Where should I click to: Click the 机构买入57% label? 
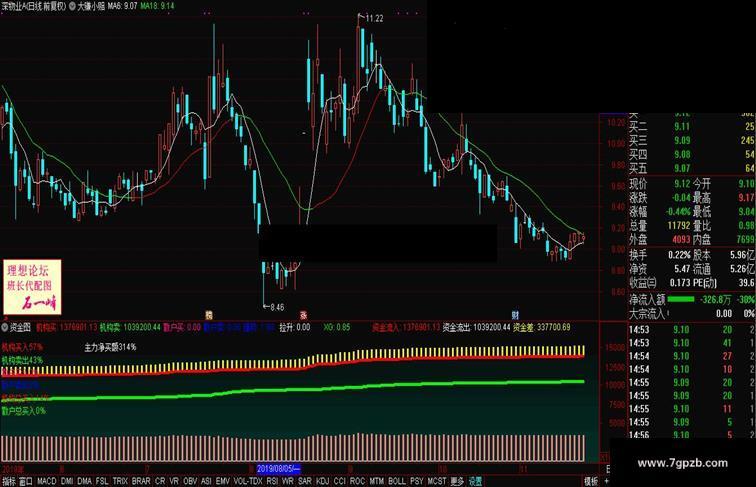22,347
